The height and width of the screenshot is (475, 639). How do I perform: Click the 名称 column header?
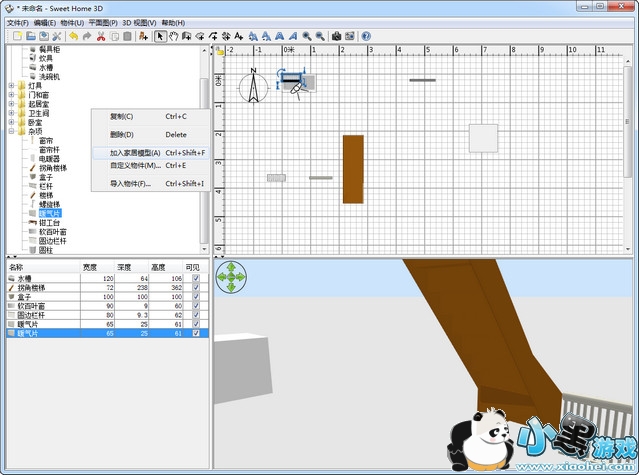point(40,267)
